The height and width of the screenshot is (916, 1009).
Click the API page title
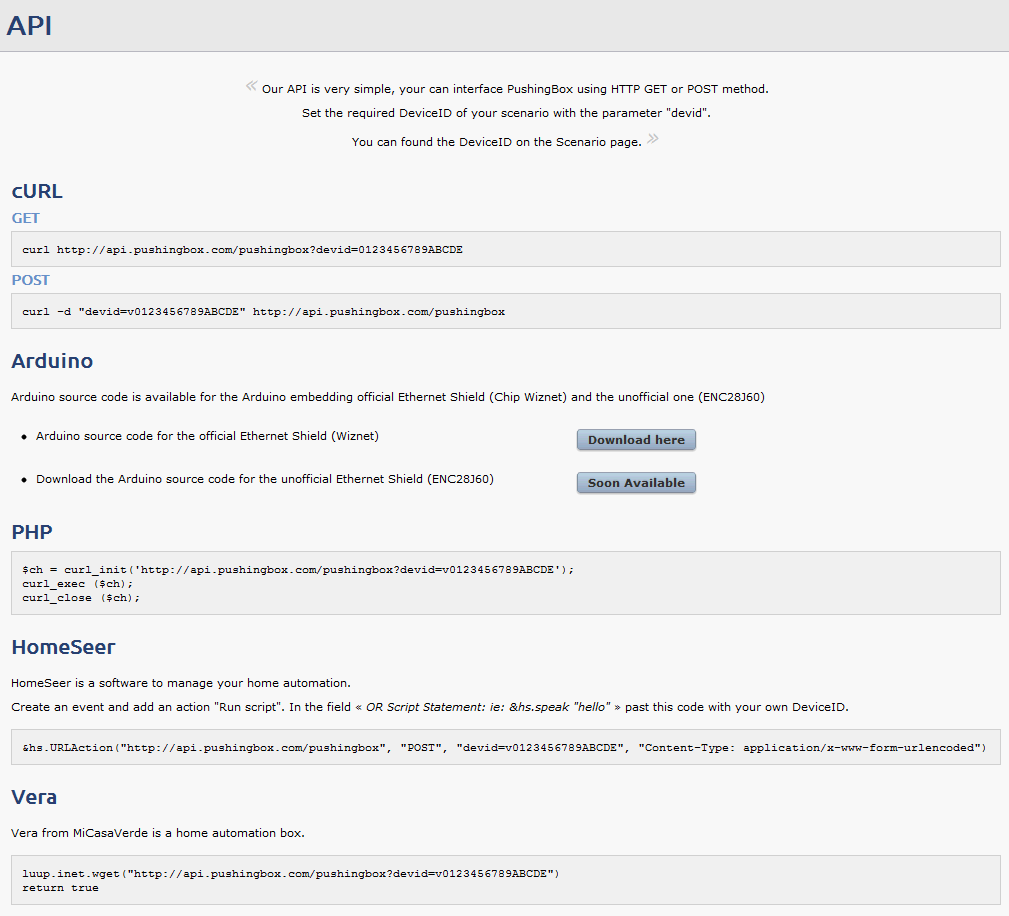(x=30, y=26)
